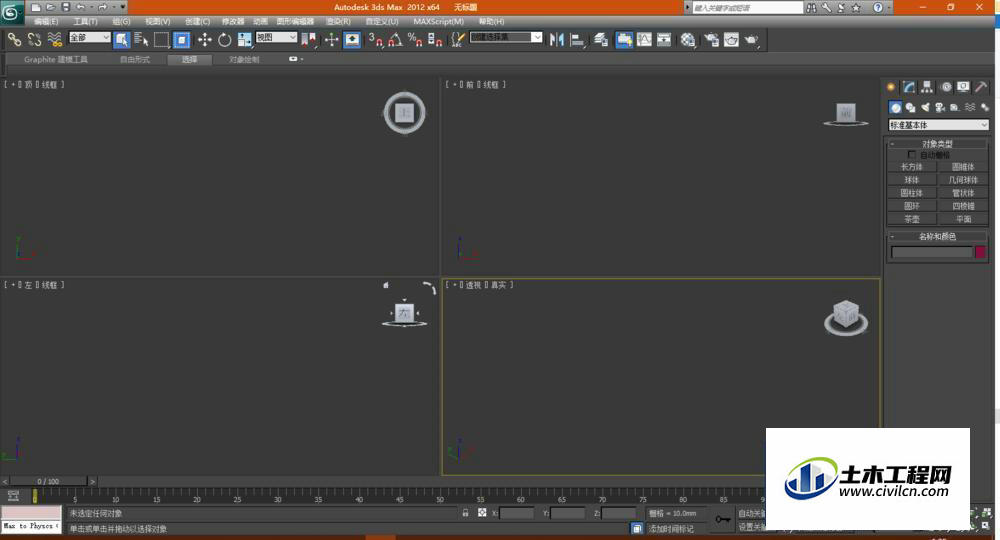Click the 0 / 100 time slider
The height and width of the screenshot is (540, 1000).
48,481
